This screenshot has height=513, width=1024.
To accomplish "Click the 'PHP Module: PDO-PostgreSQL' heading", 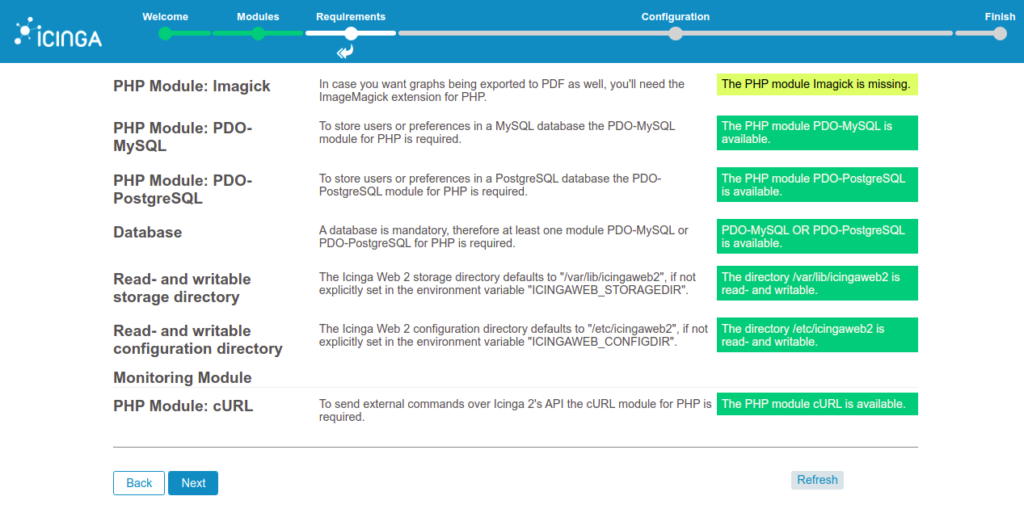I will pyautogui.click(x=183, y=189).
